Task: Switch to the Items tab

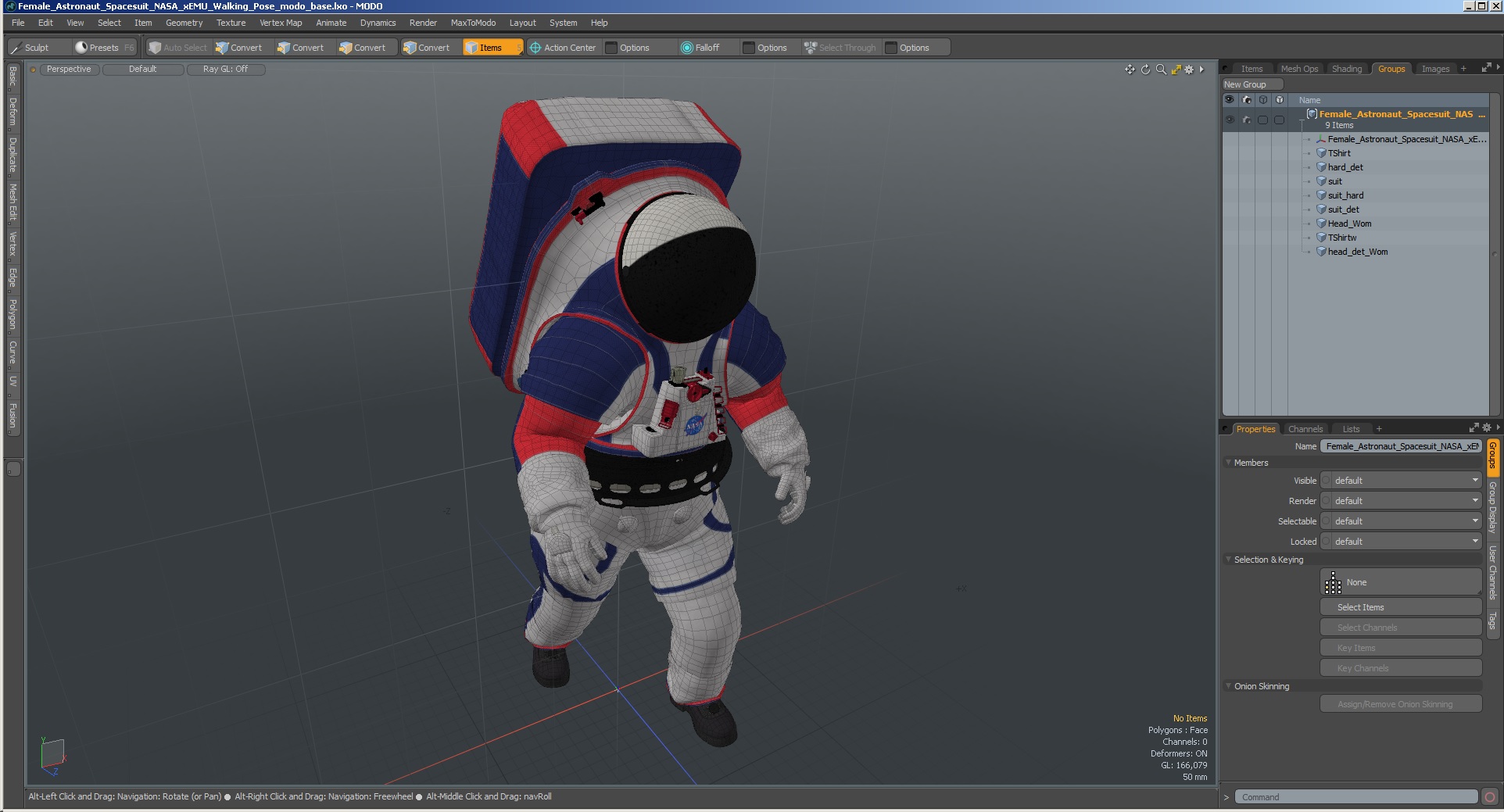Action: pos(1252,69)
